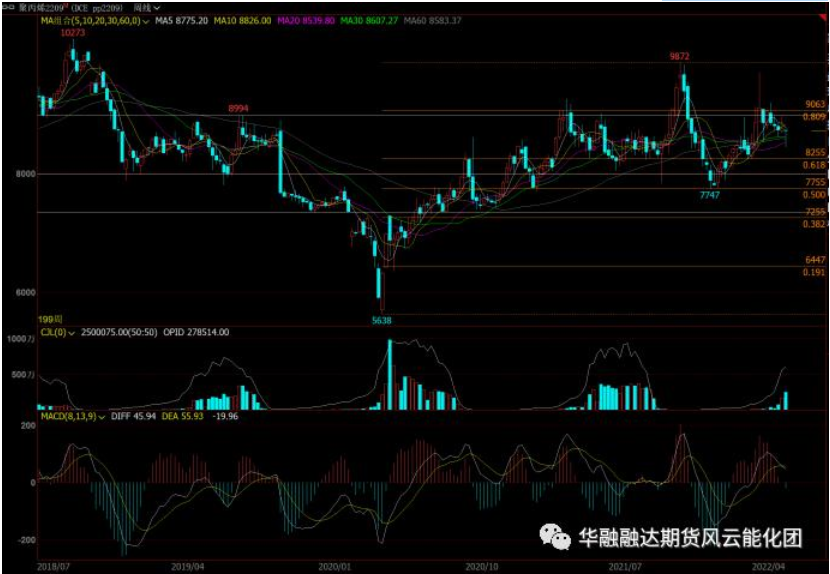Viewport: 830px width, 574px height.
Task: Click the 2022/04 date on the time axis
Action: point(770,567)
